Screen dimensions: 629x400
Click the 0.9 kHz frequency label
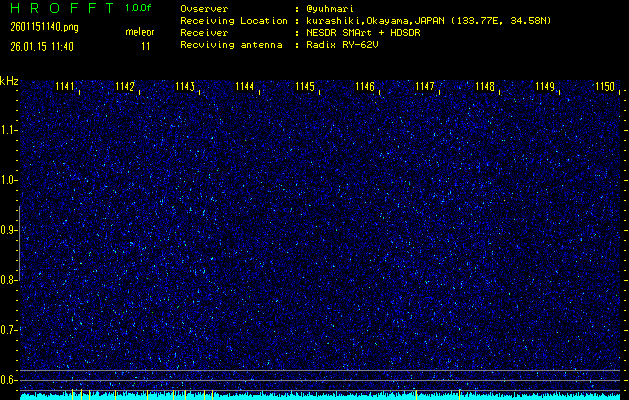click(9, 230)
